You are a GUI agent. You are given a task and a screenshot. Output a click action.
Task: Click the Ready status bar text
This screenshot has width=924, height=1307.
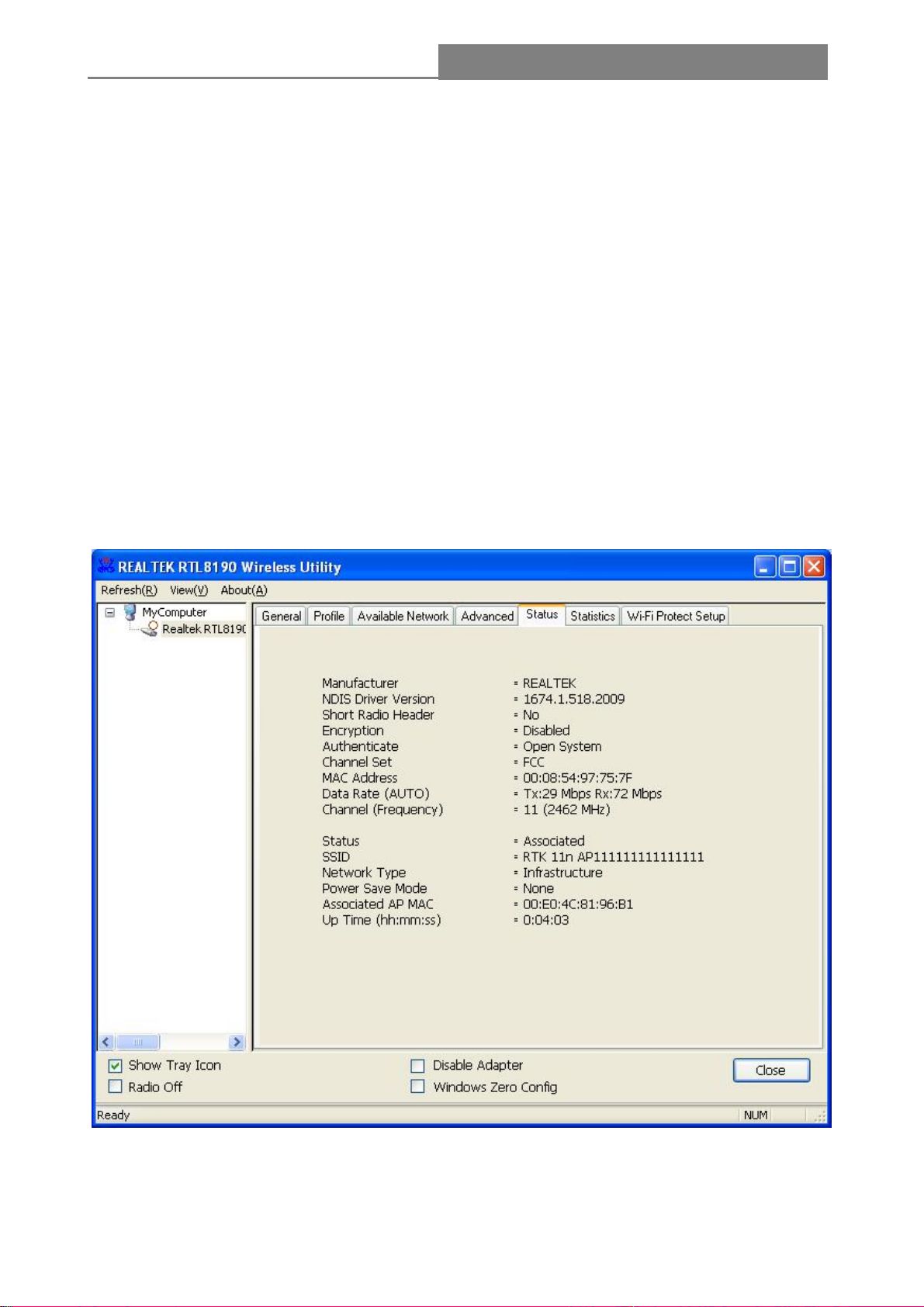113,1115
